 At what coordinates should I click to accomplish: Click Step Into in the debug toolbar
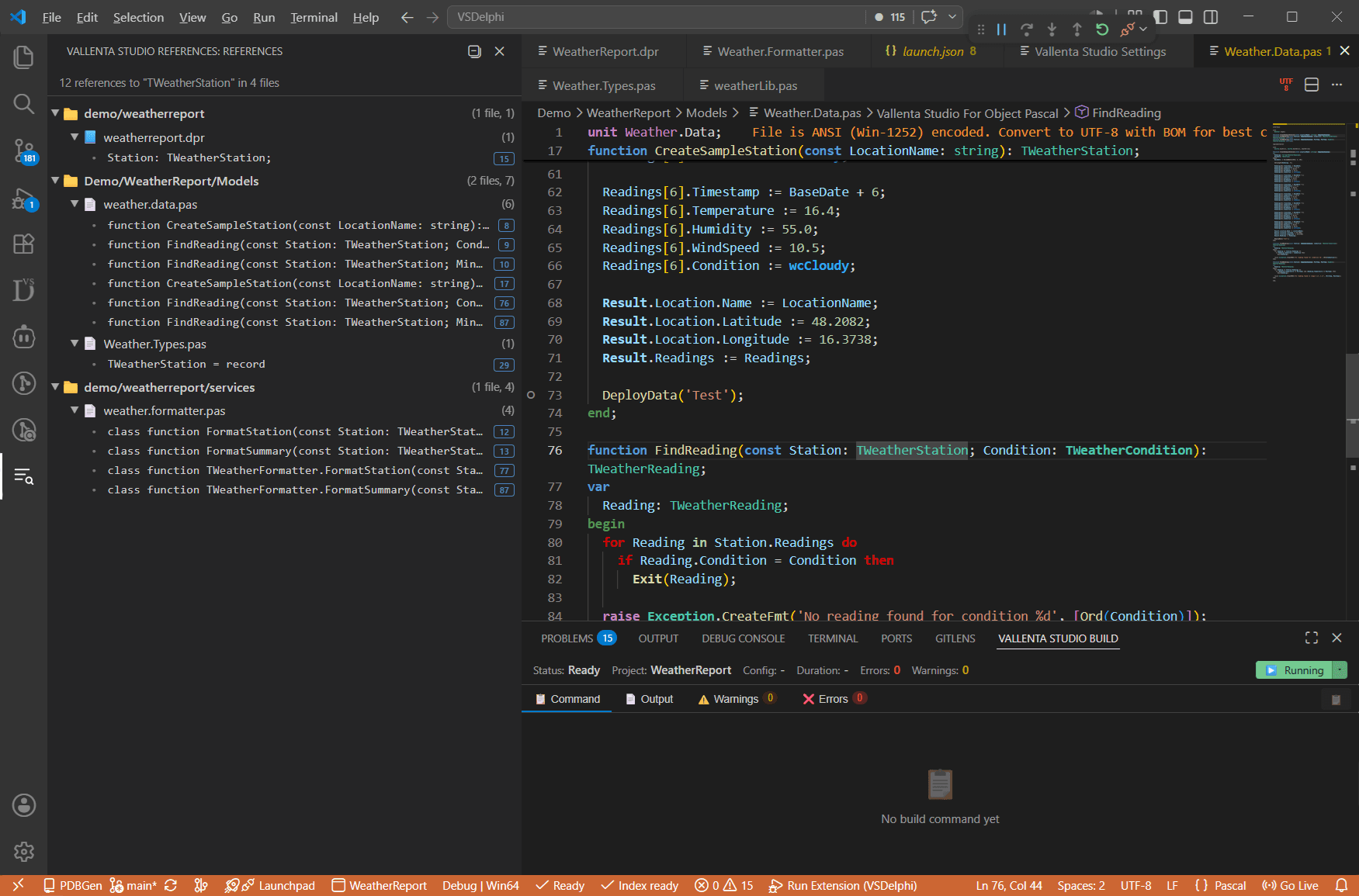click(x=1052, y=29)
